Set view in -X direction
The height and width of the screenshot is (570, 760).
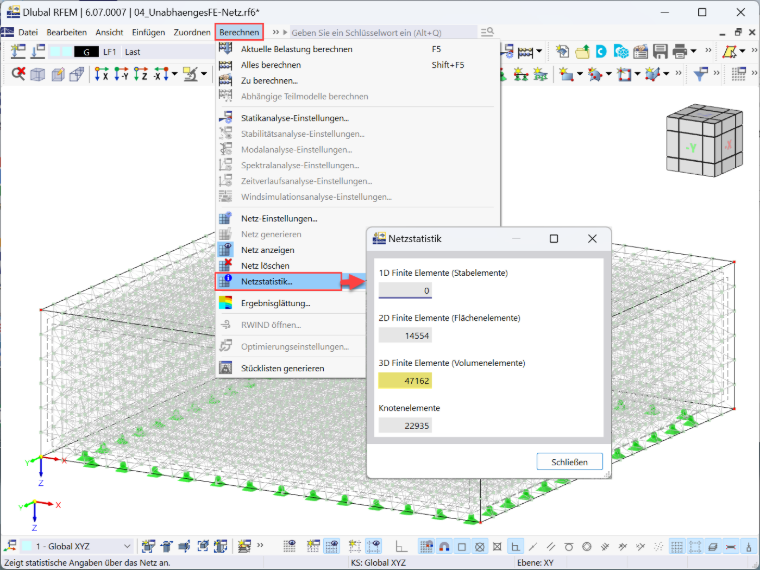[160, 74]
